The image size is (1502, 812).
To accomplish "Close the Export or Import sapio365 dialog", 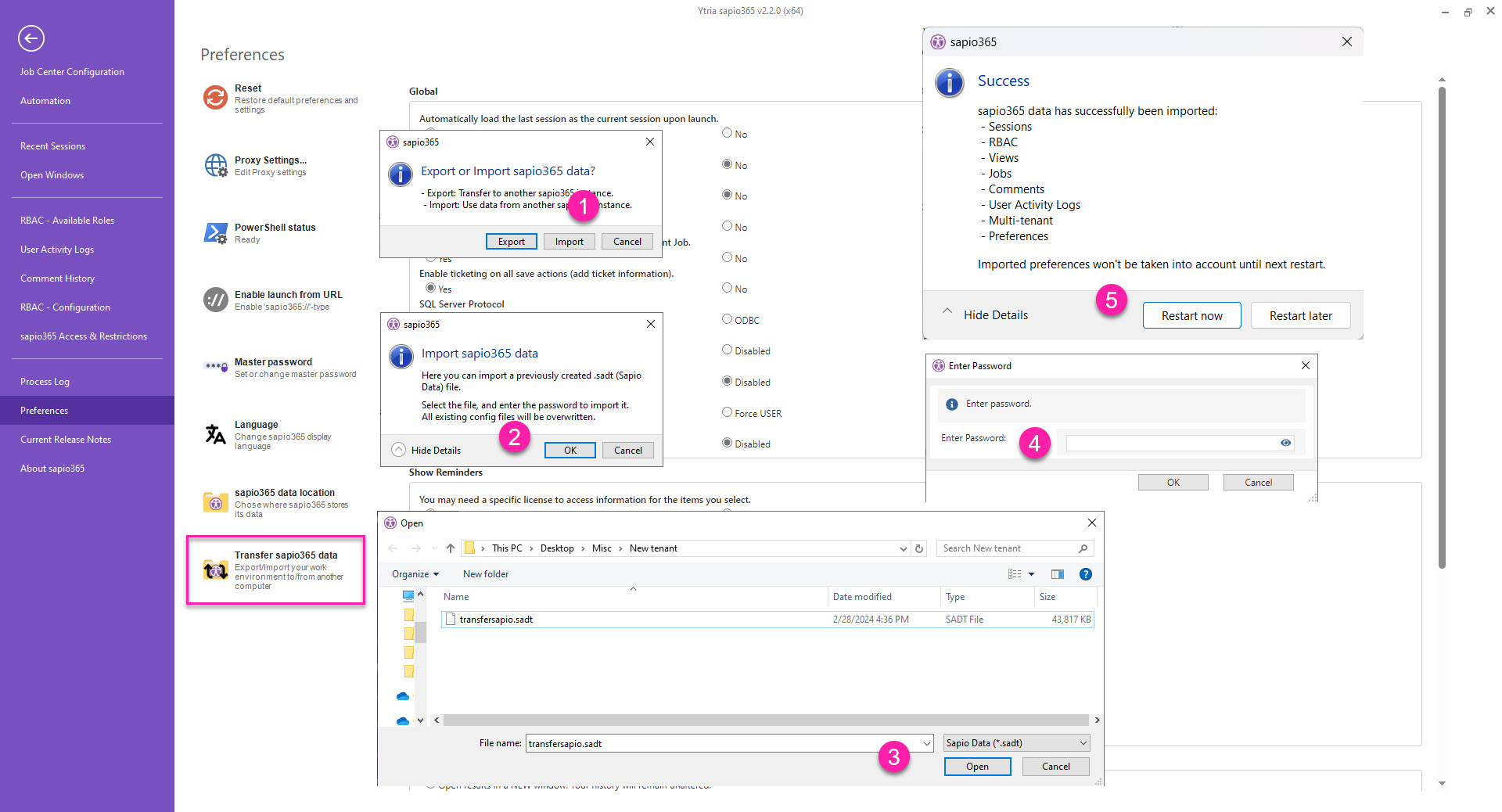I will 650,142.
